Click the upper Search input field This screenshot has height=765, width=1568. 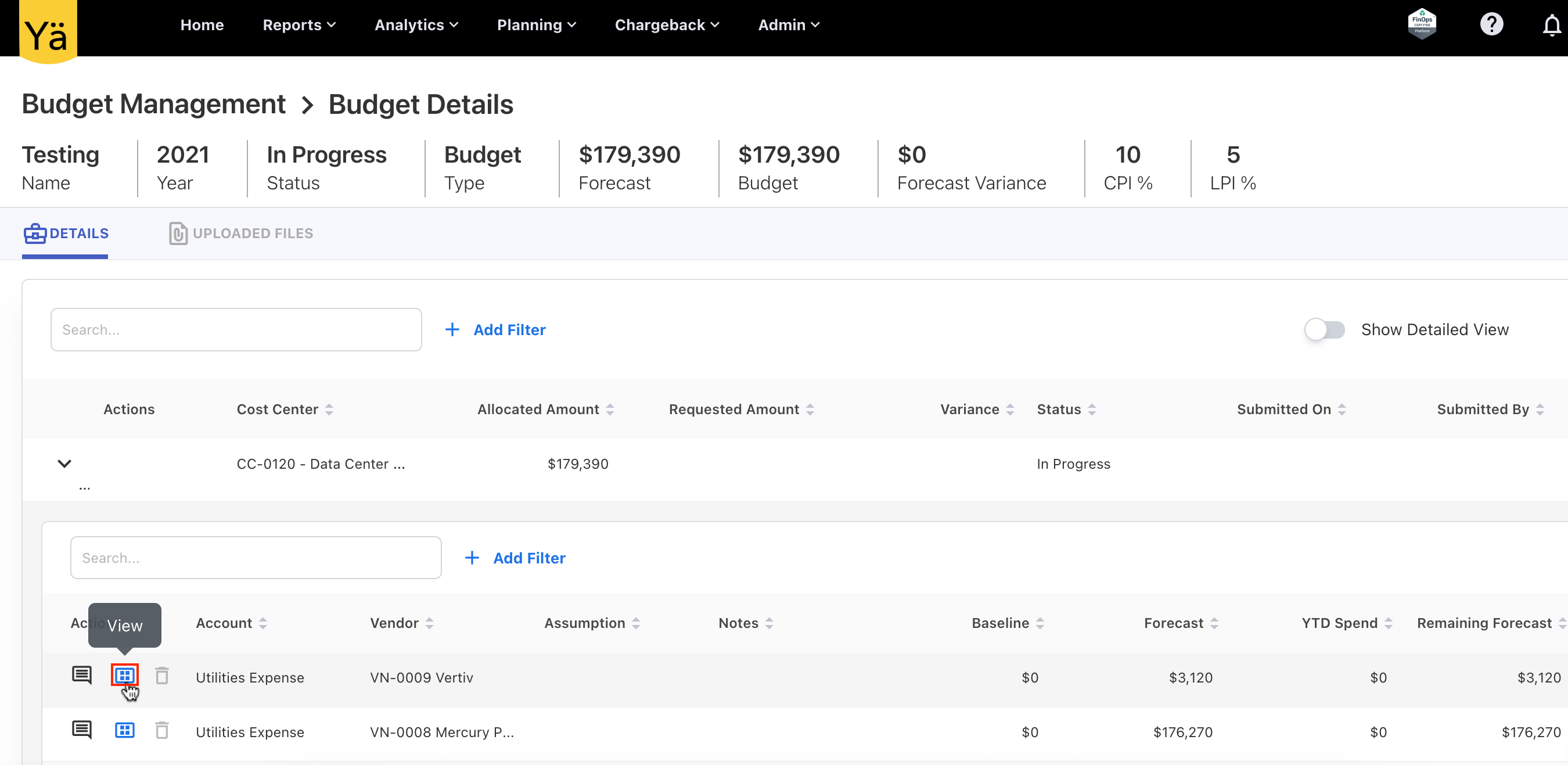coord(236,330)
